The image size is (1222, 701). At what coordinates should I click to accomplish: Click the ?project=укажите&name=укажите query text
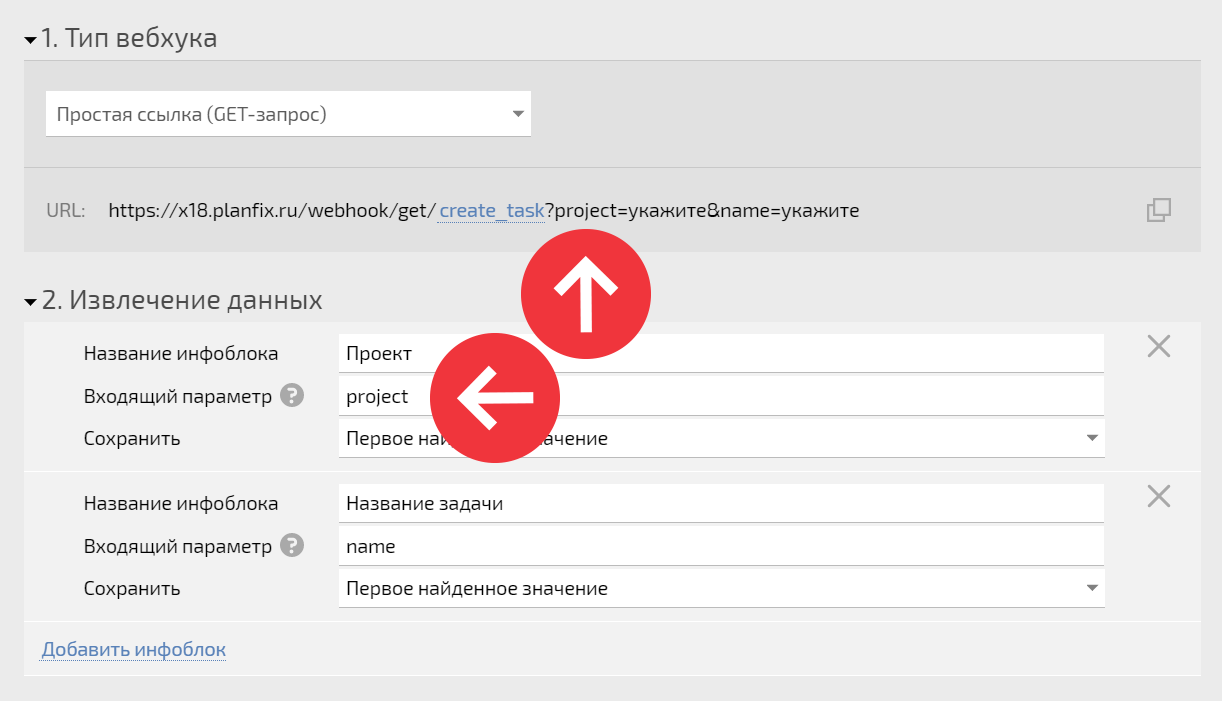(702, 211)
